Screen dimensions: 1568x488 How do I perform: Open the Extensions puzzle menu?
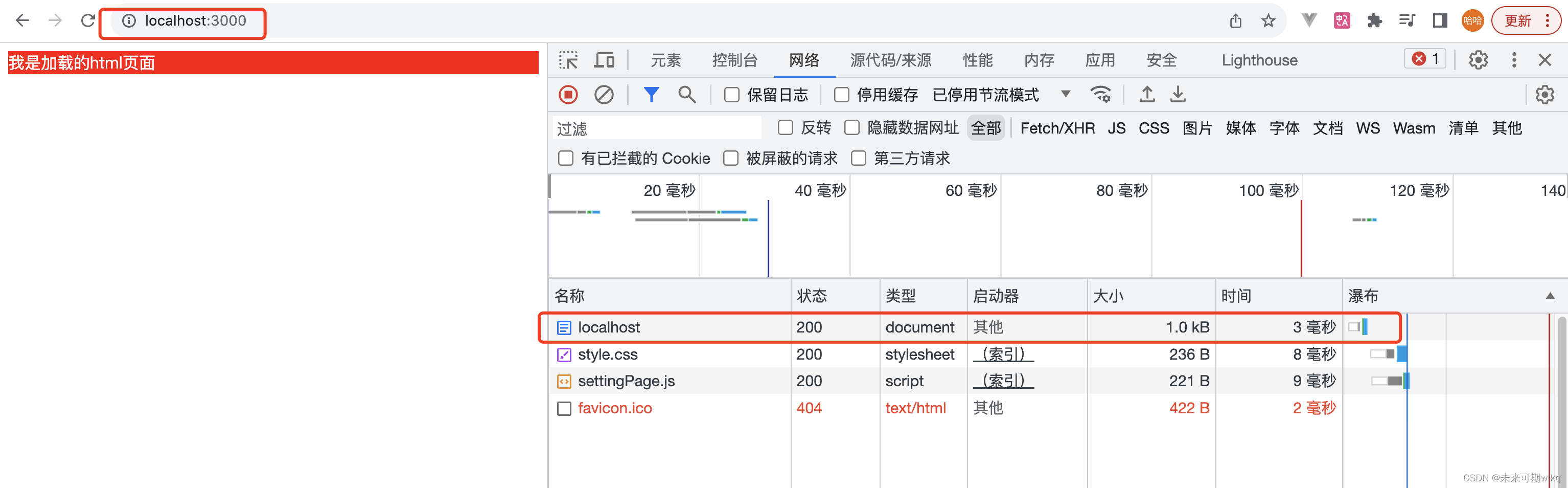[1374, 20]
